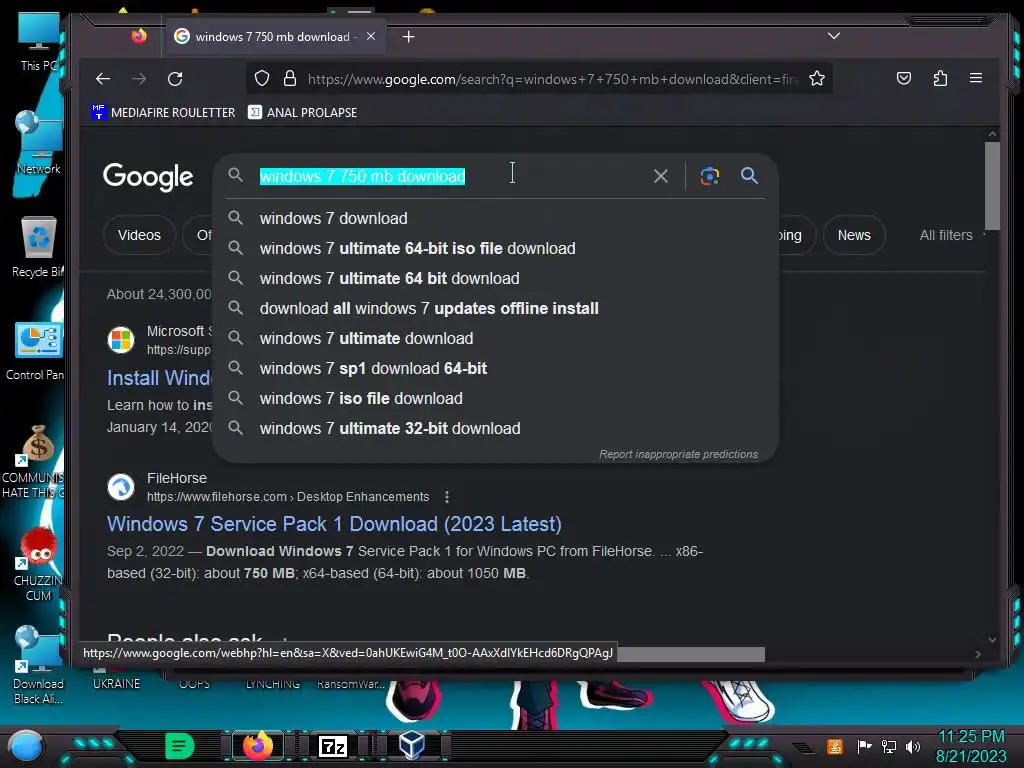This screenshot has height=768, width=1024.
Task: Submit search with blue magnifier icon
Action: 749,175
